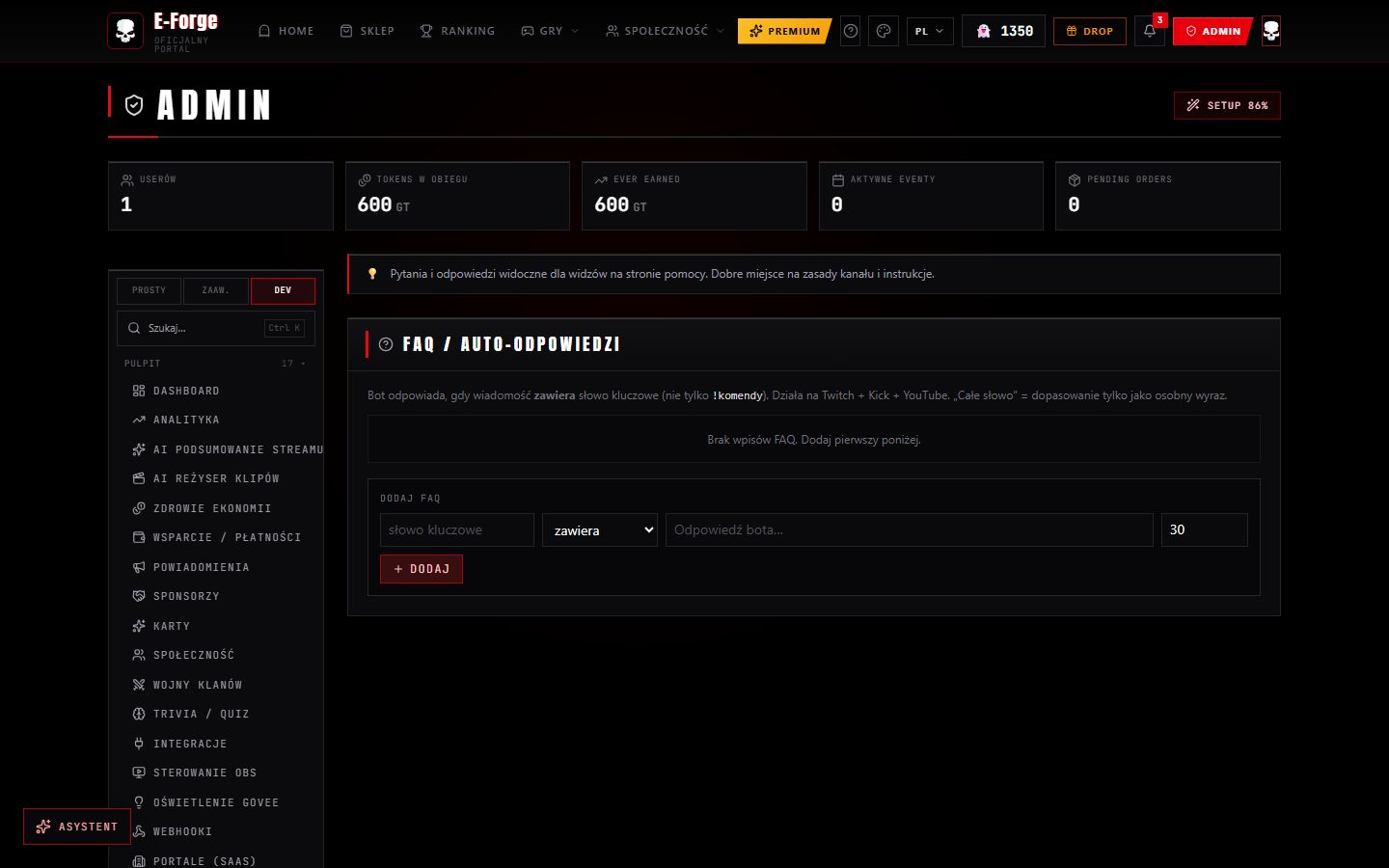Switch sidebar mode to ZAAW.

pos(215,290)
